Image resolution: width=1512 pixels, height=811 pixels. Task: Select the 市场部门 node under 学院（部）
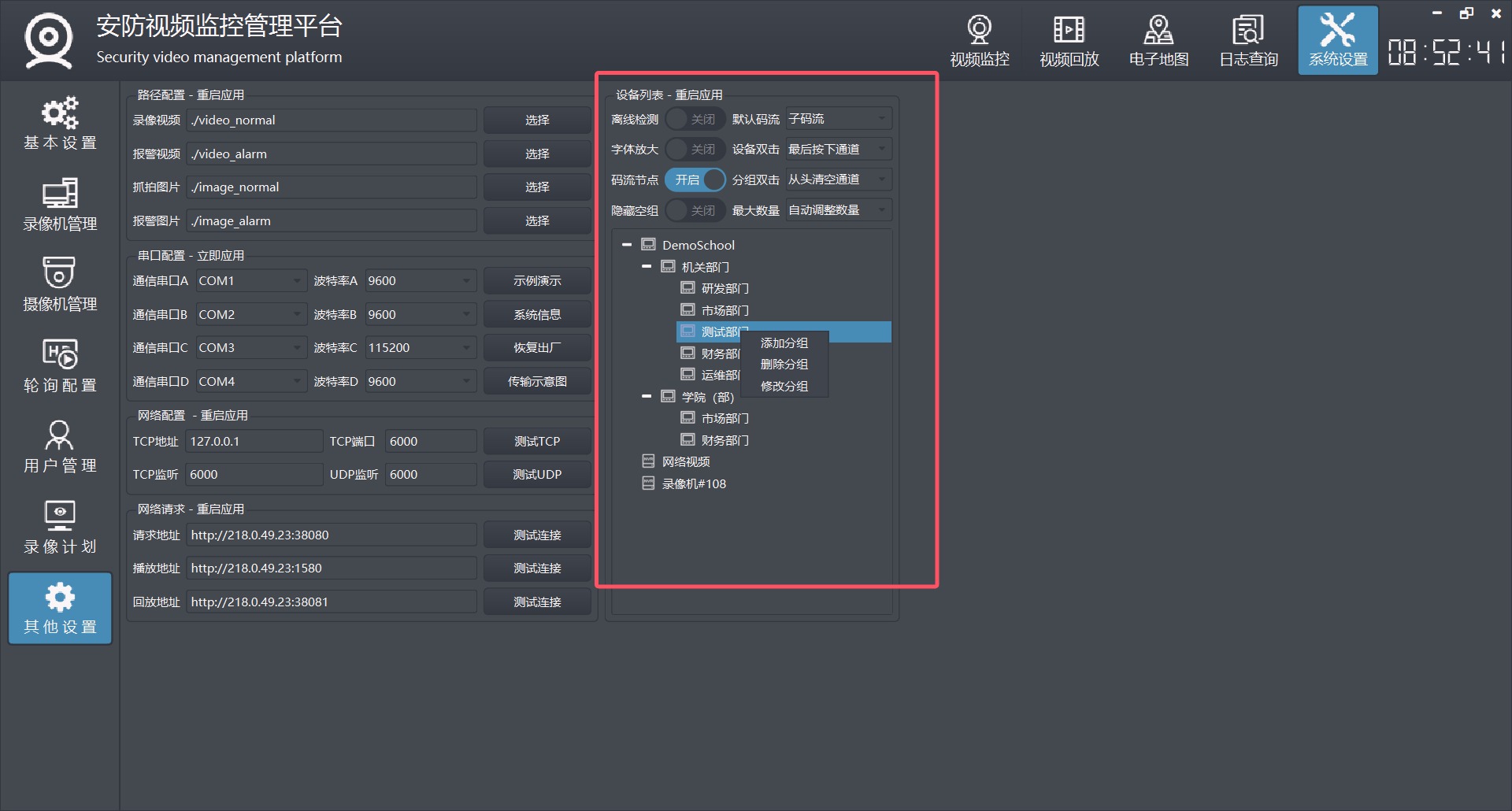point(724,418)
